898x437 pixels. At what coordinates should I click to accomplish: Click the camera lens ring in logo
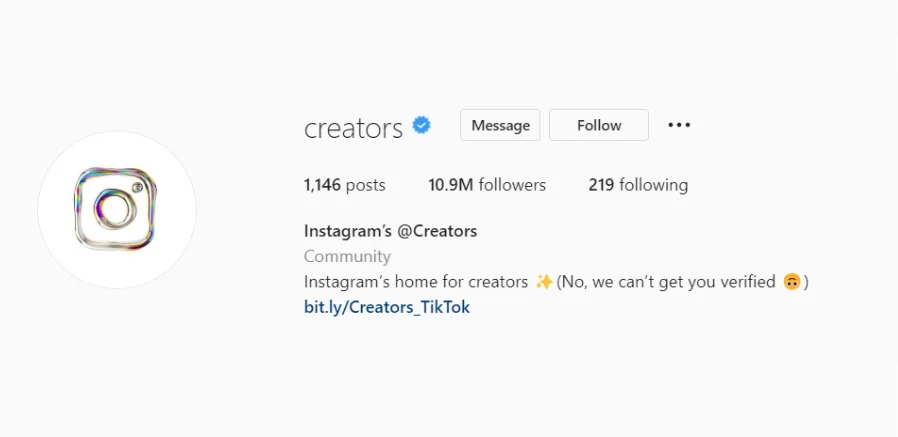(115, 209)
